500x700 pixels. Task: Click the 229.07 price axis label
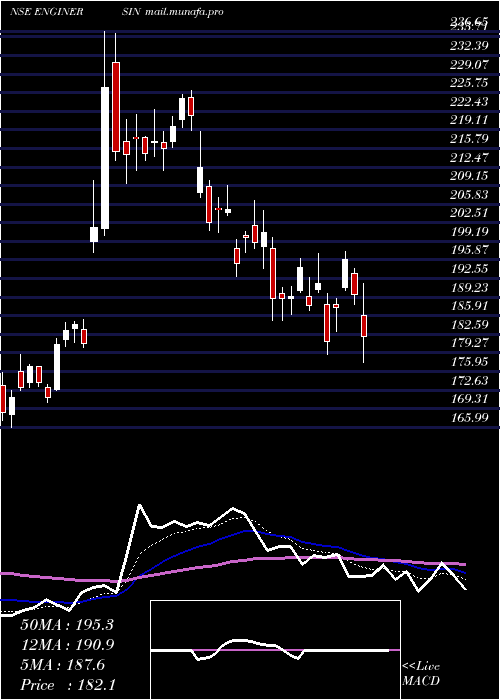[x=467, y=65]
